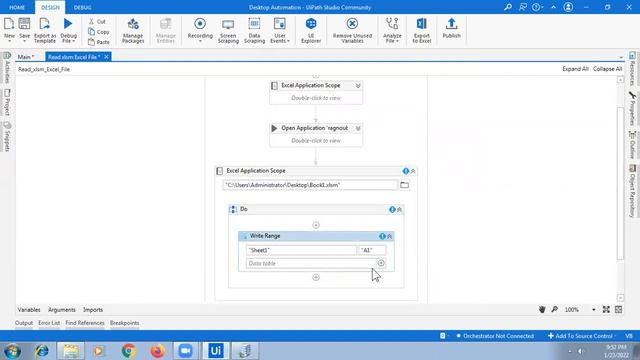Click Expand All activities

(x=575, y=69)
